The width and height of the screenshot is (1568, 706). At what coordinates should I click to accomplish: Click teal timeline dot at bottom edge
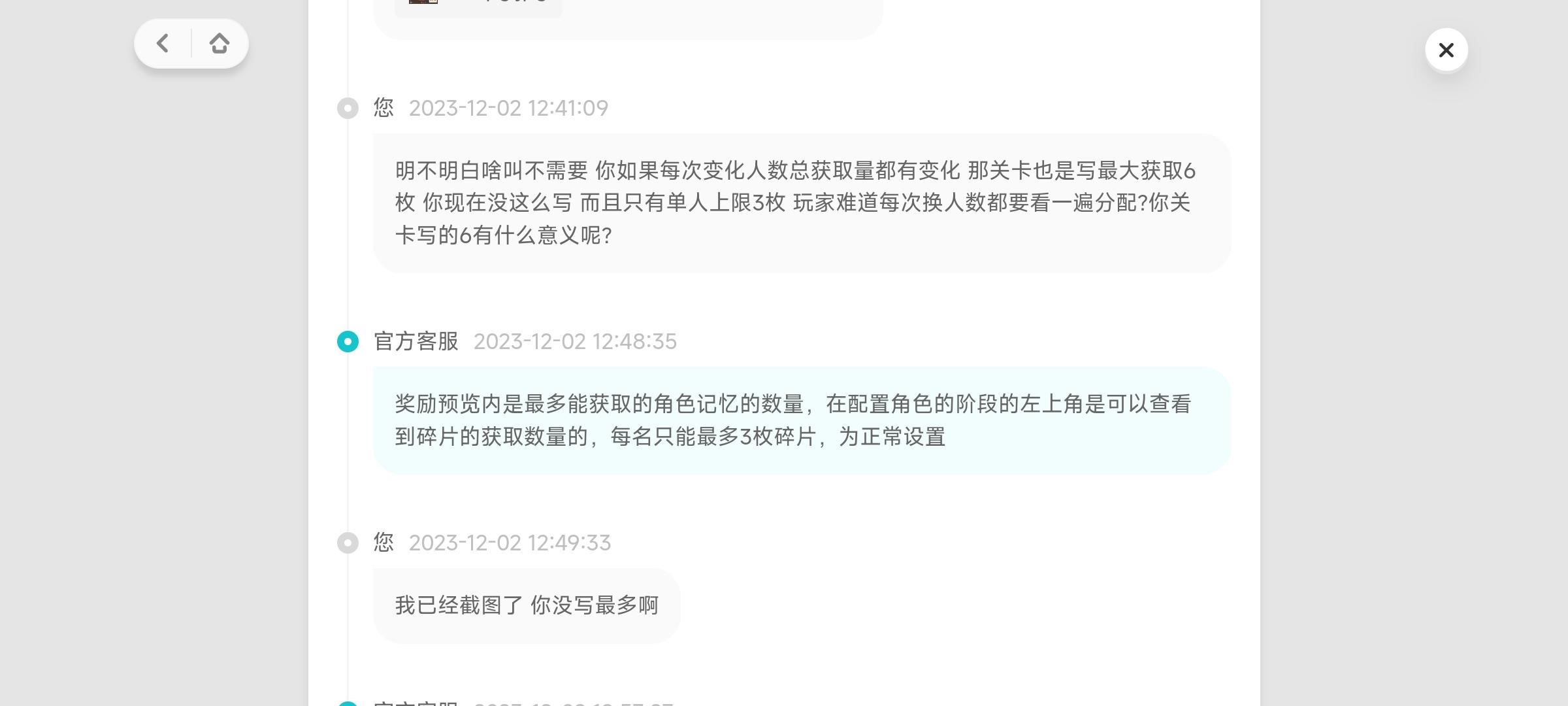(x=348, y=703)
